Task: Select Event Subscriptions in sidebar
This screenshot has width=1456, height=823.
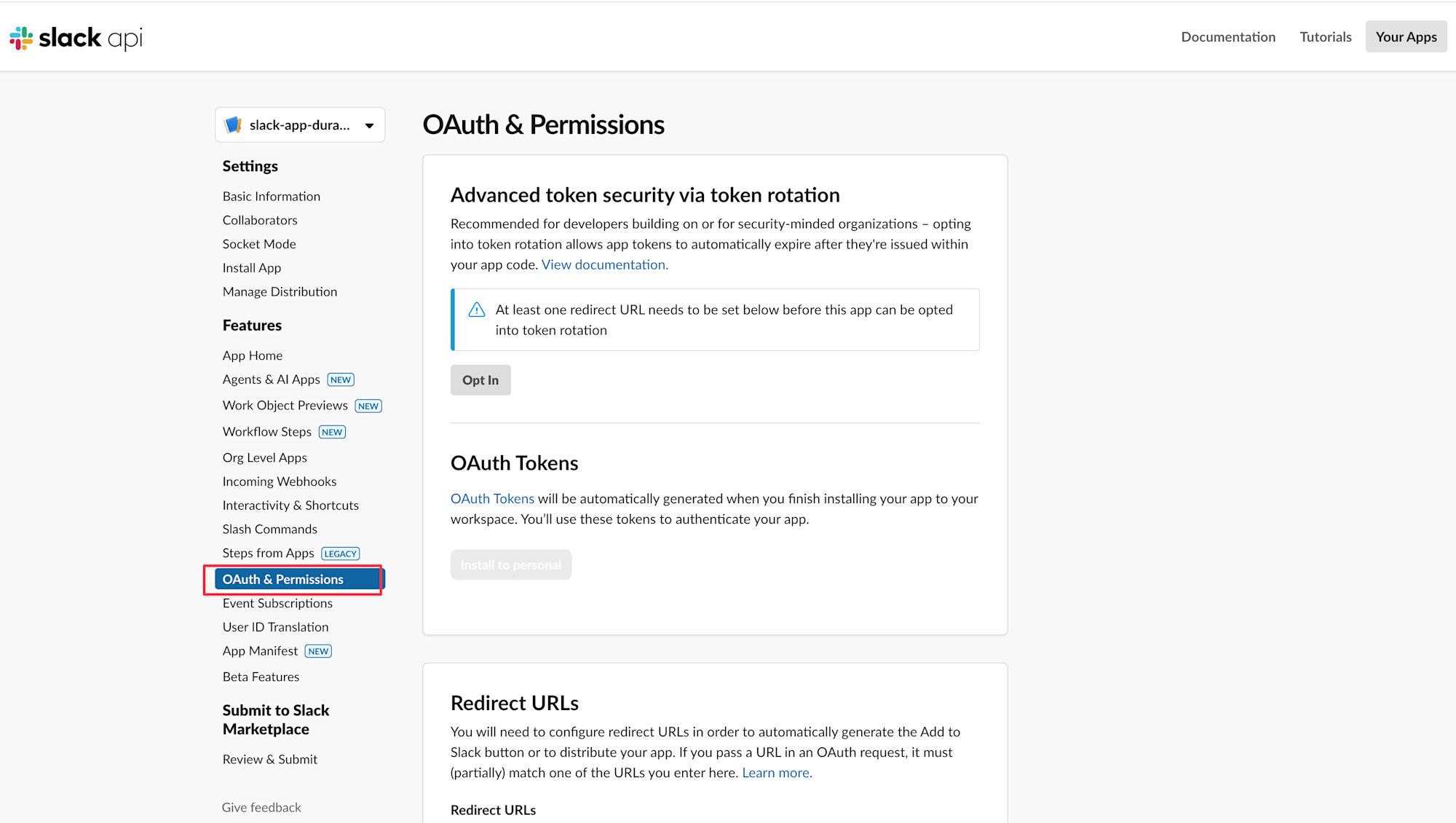Action: (277, 603)
